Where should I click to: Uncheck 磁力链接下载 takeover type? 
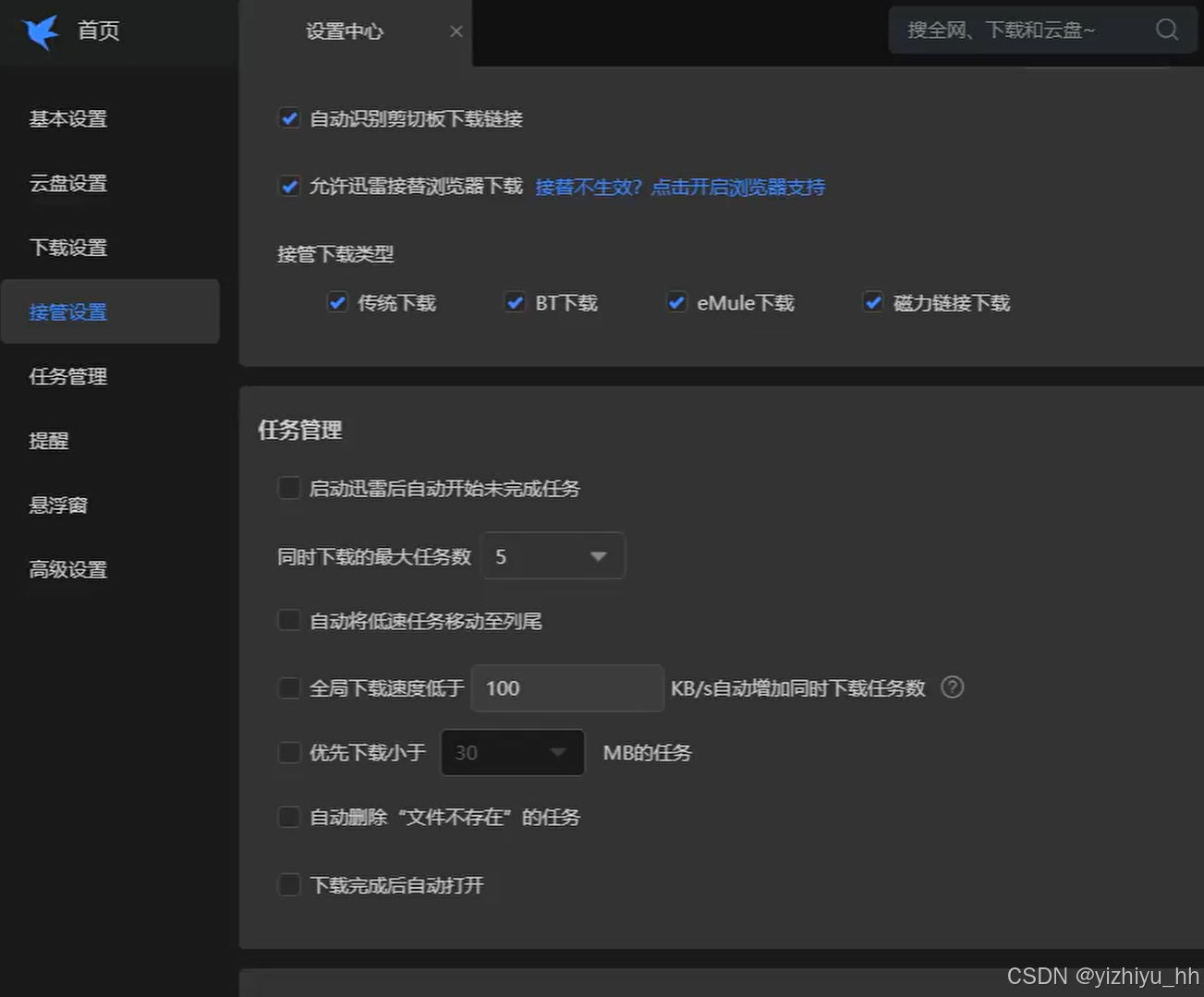(872, 302)
